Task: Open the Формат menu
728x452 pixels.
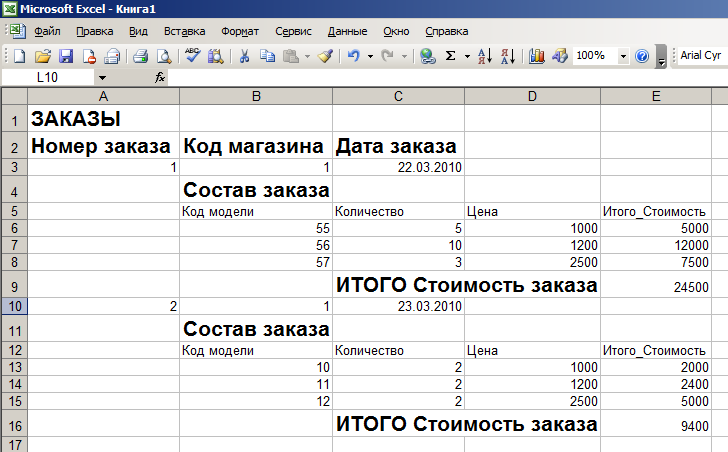Action: [240, 31]
